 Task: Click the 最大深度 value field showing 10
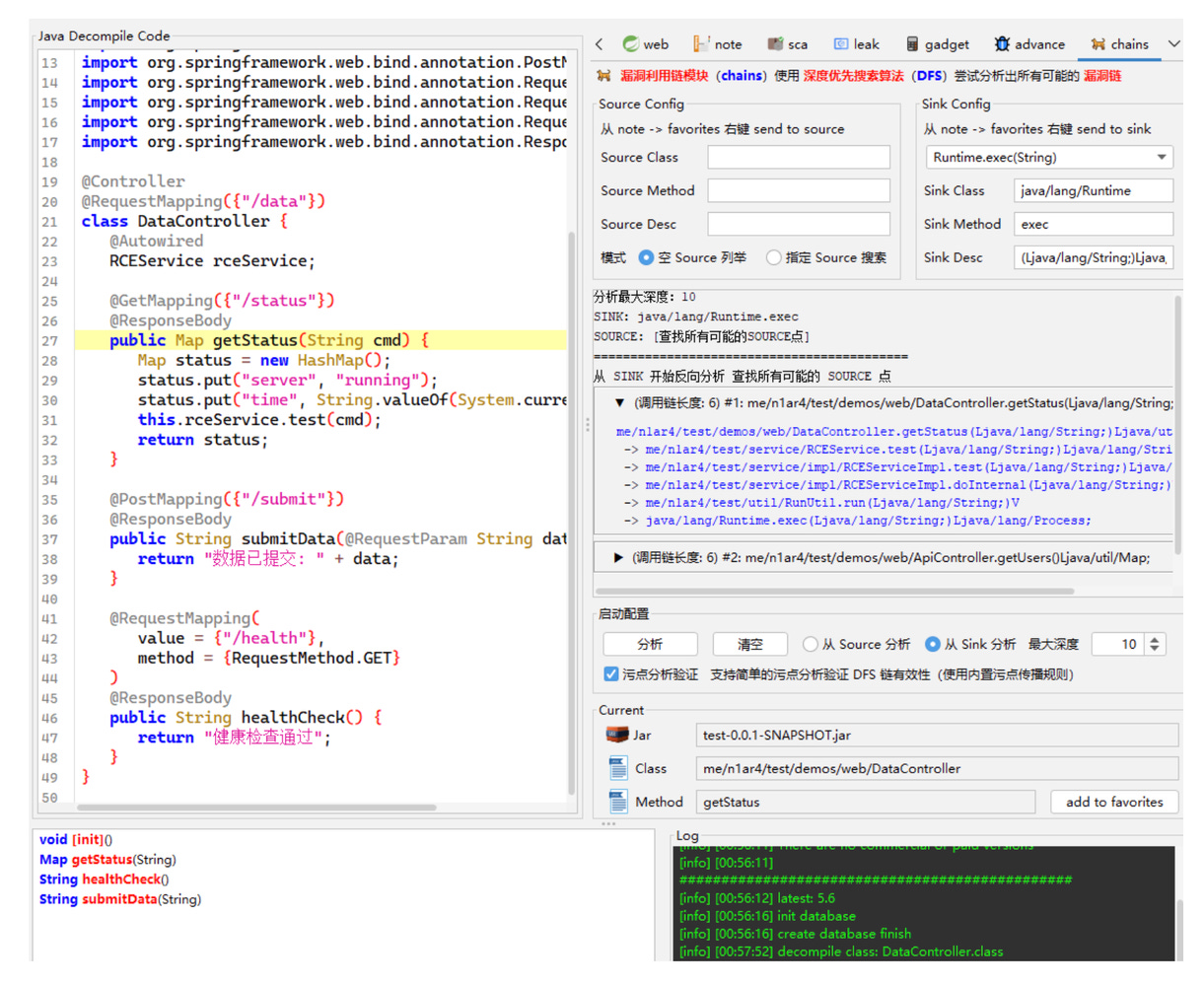click(x=1119, y=644)
